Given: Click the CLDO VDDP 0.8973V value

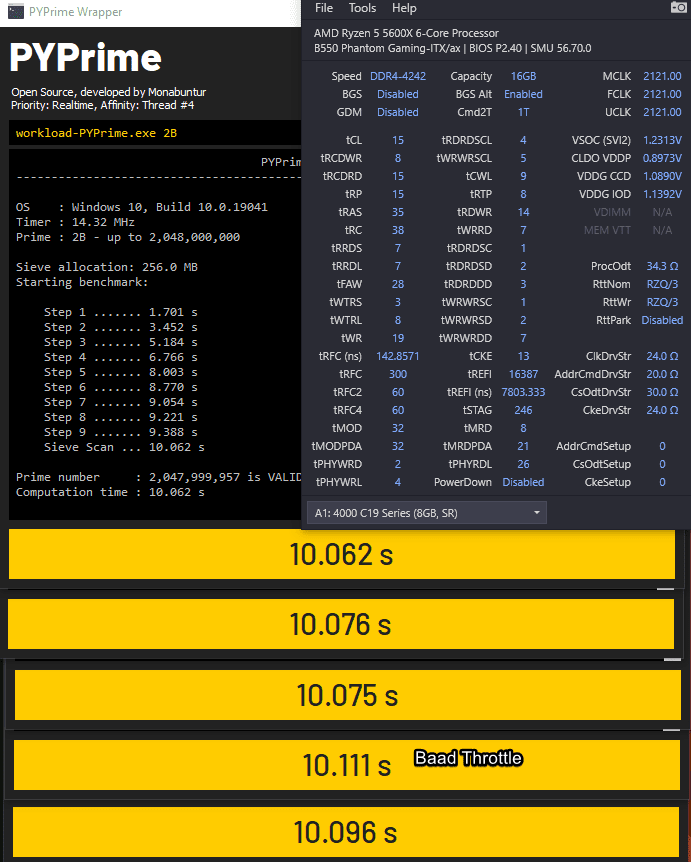Looking at the screenshot, I should [662, 158].
